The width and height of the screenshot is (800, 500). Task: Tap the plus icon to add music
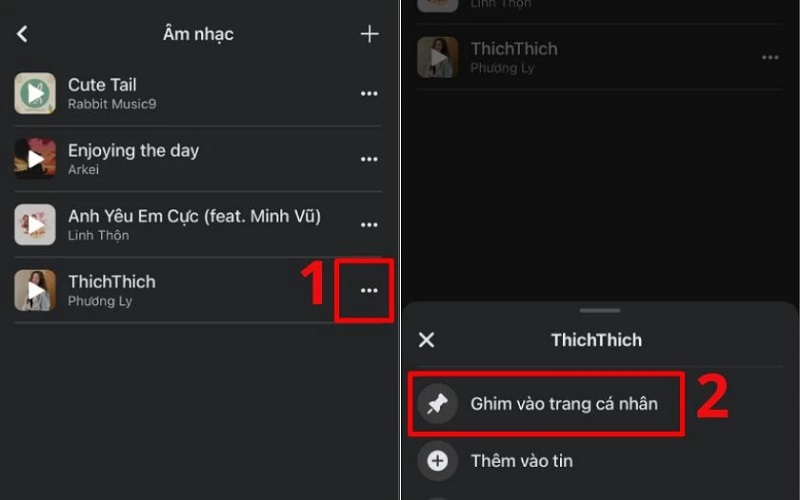[369, 34]
